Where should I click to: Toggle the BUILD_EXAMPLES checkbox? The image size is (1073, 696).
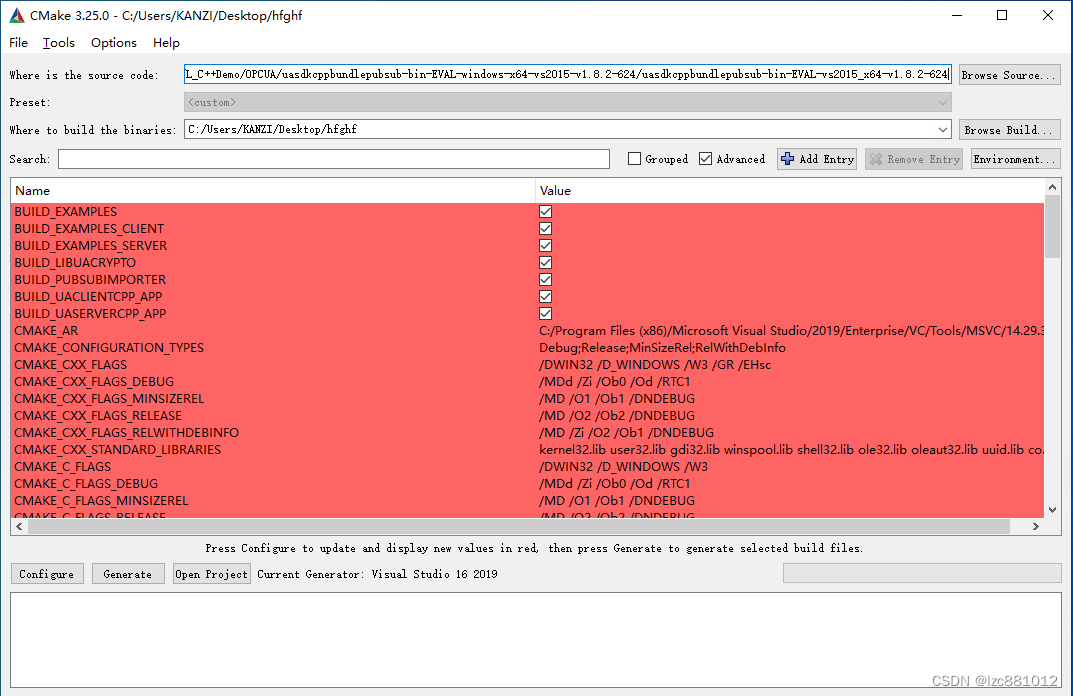[545, 211]
